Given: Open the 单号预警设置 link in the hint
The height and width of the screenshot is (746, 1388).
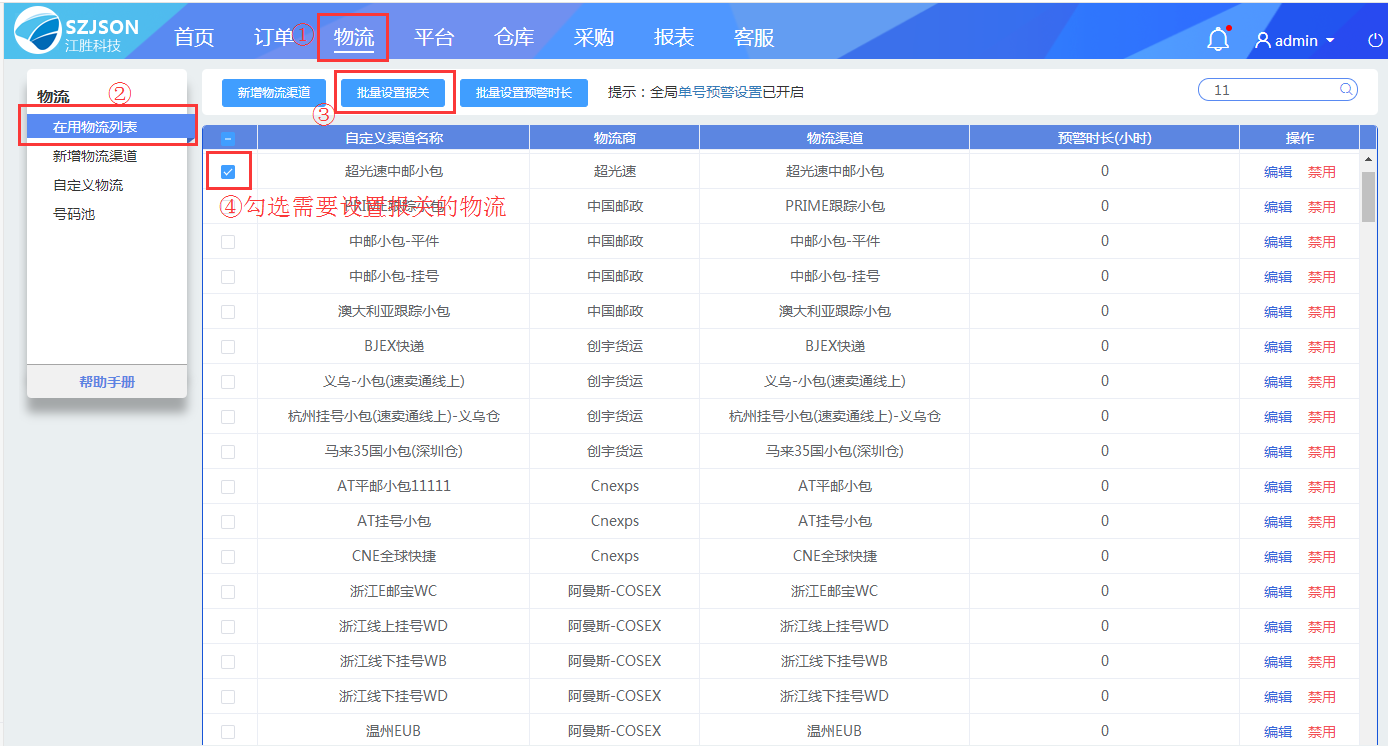Looking at the screenshot, I should click(x=720, y=92).
